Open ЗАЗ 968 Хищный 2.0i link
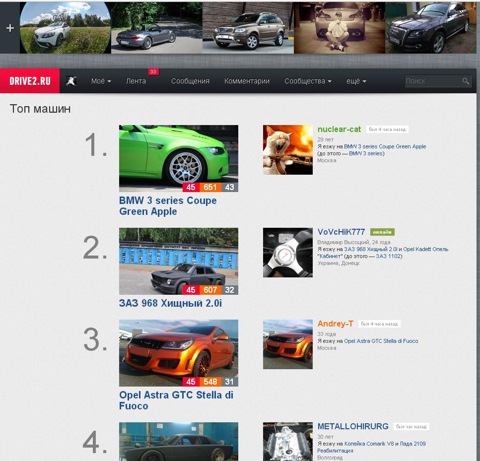This screenshot has height=461, width=480. coord(170,303)
